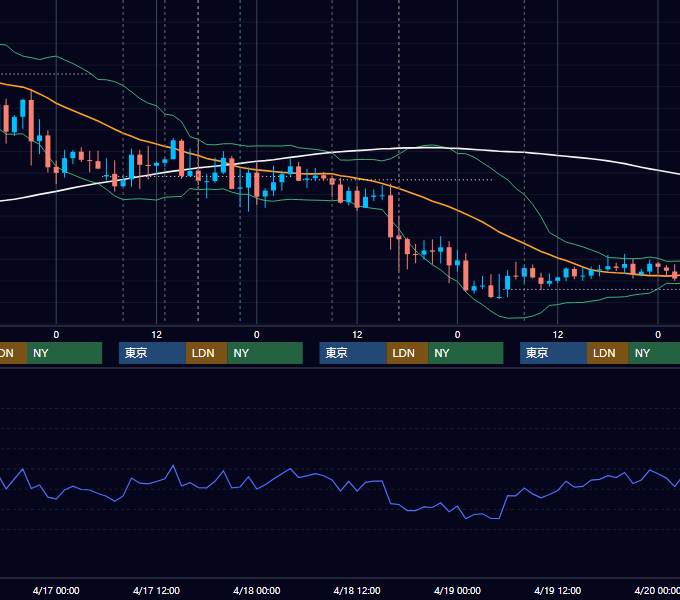Click the 東京 session block for 4/19
This screenshot has height=600, width=680.
pyautogui.click(x=553, y=353)
